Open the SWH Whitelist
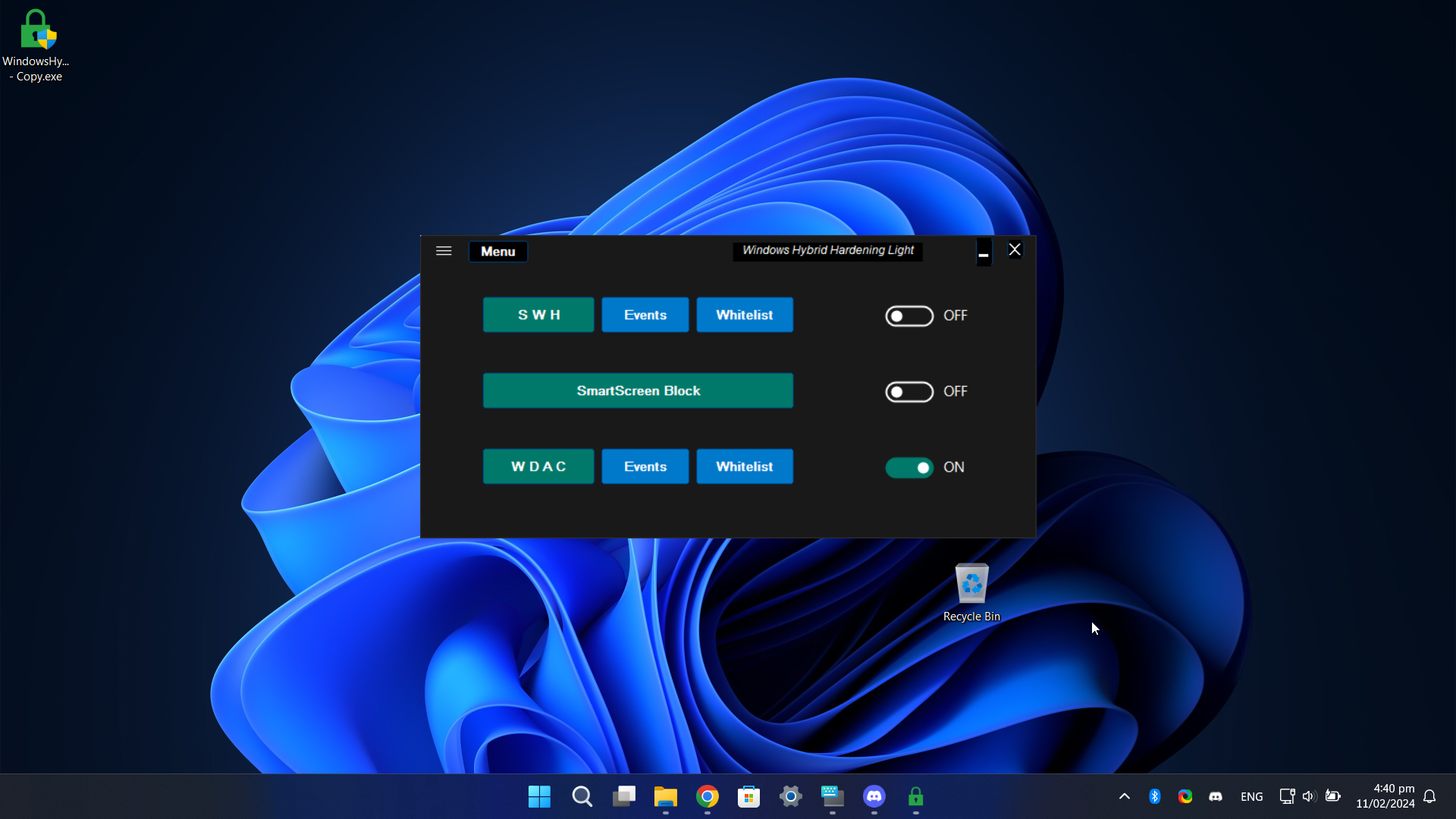Screen dimensions: 1456x819 click(x=744, y=315)
